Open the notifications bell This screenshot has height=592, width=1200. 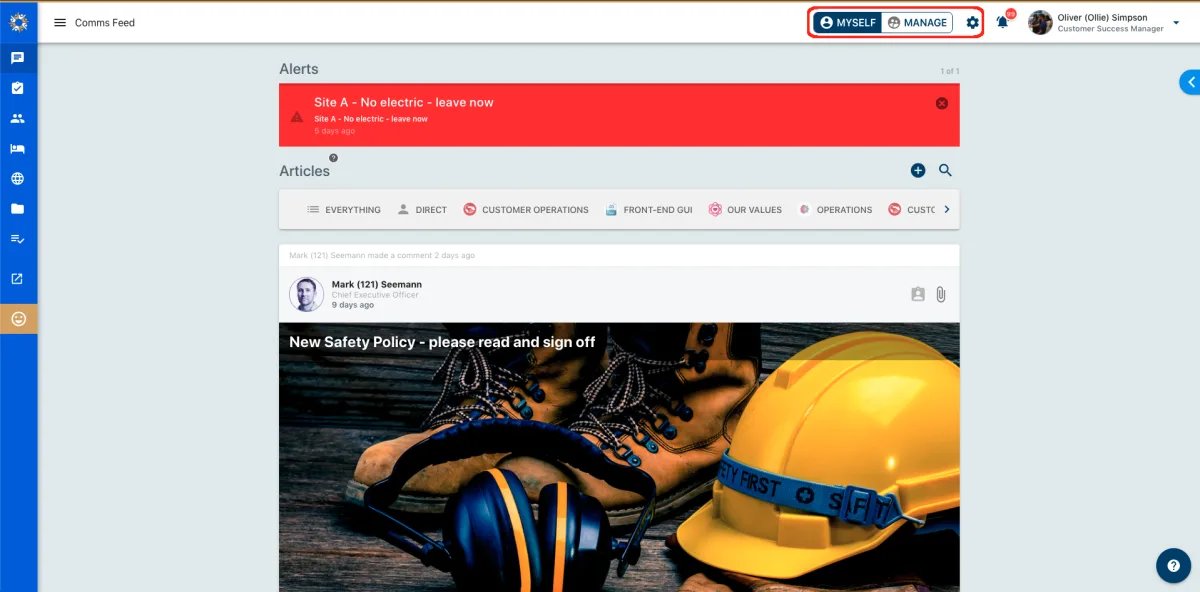tap(1003, 22)
